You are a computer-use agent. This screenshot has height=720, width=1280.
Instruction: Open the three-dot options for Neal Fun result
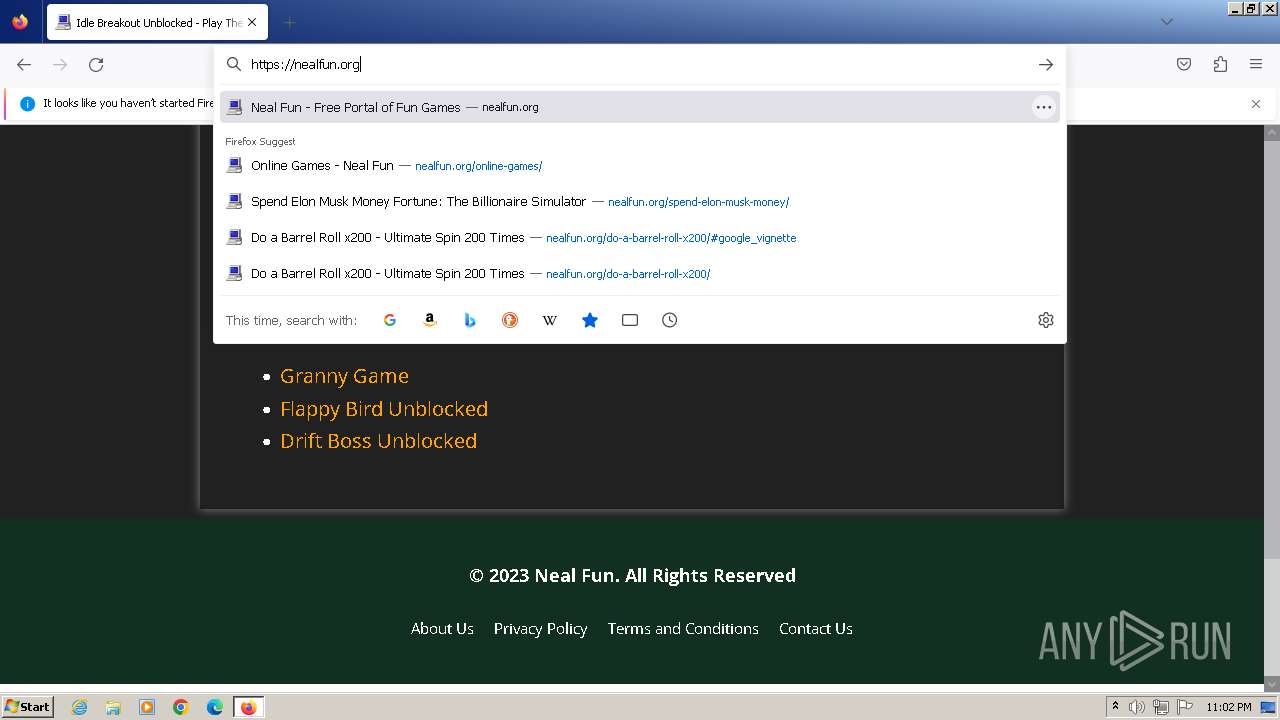1044,107
